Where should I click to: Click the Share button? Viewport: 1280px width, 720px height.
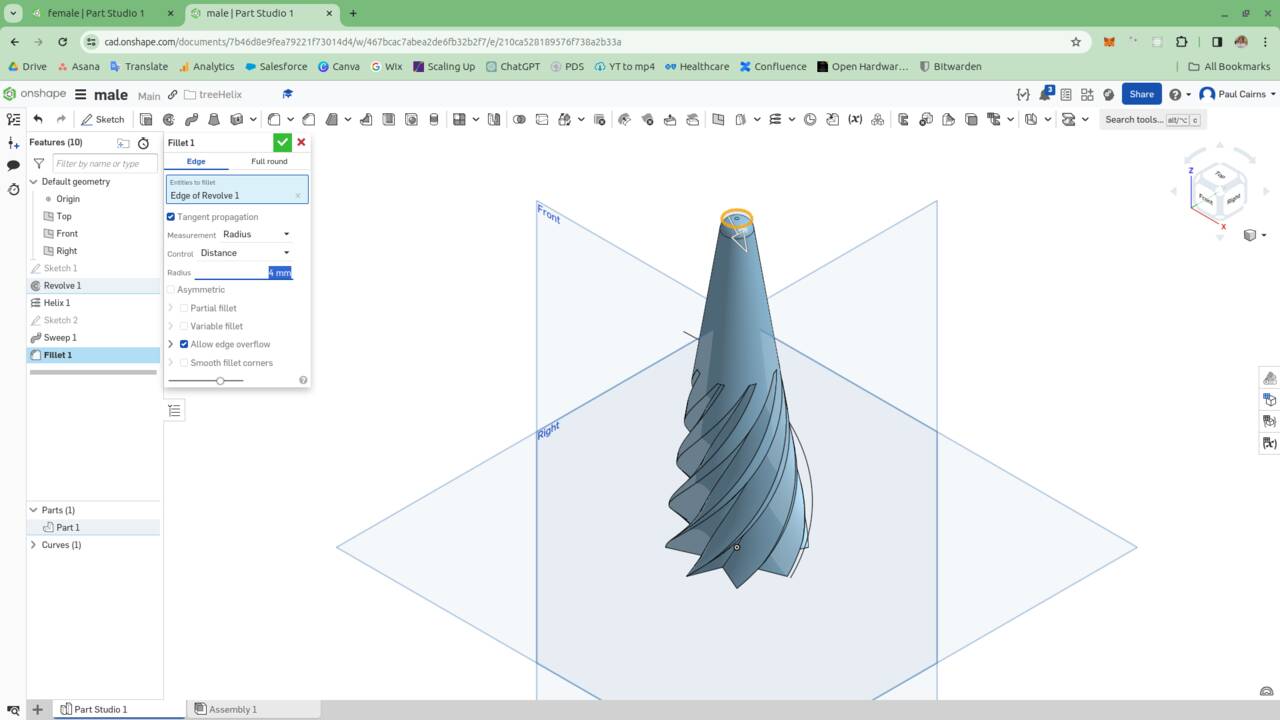point(1141,94)
